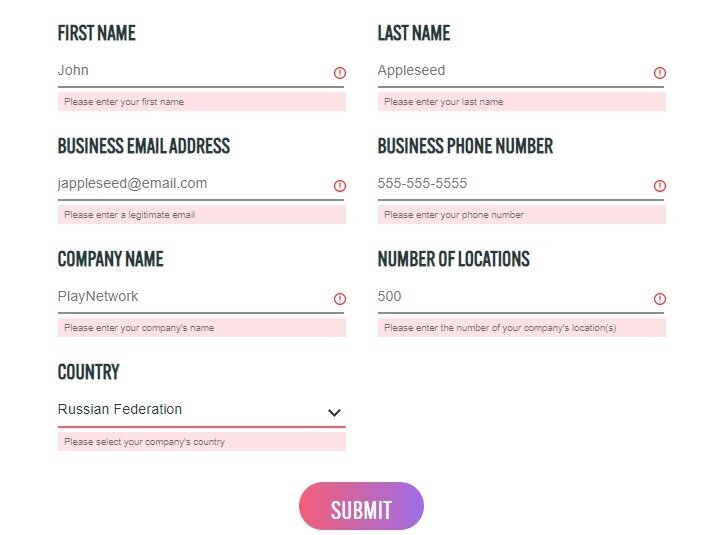Submit the contact form
The height and width of the screenshot is (535, 715).
tap(361, 506)
